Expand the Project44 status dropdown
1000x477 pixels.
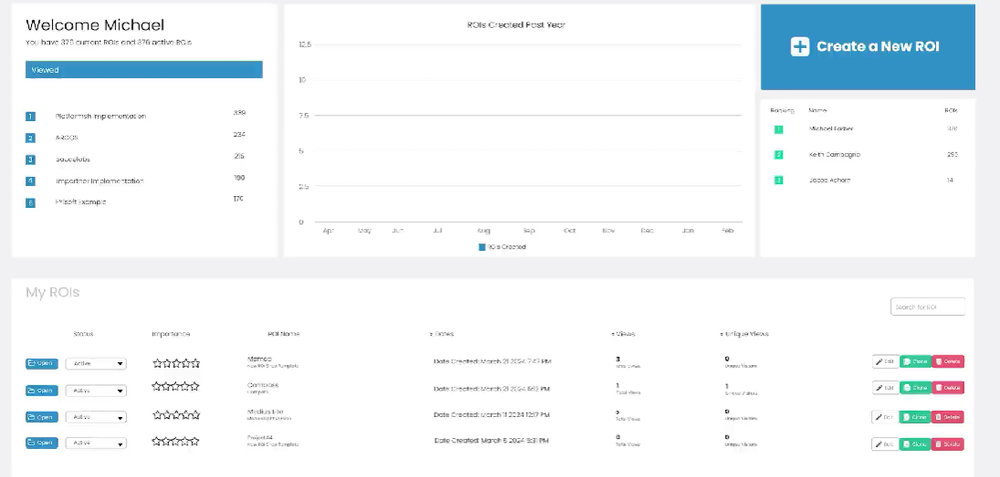(96, 443)
